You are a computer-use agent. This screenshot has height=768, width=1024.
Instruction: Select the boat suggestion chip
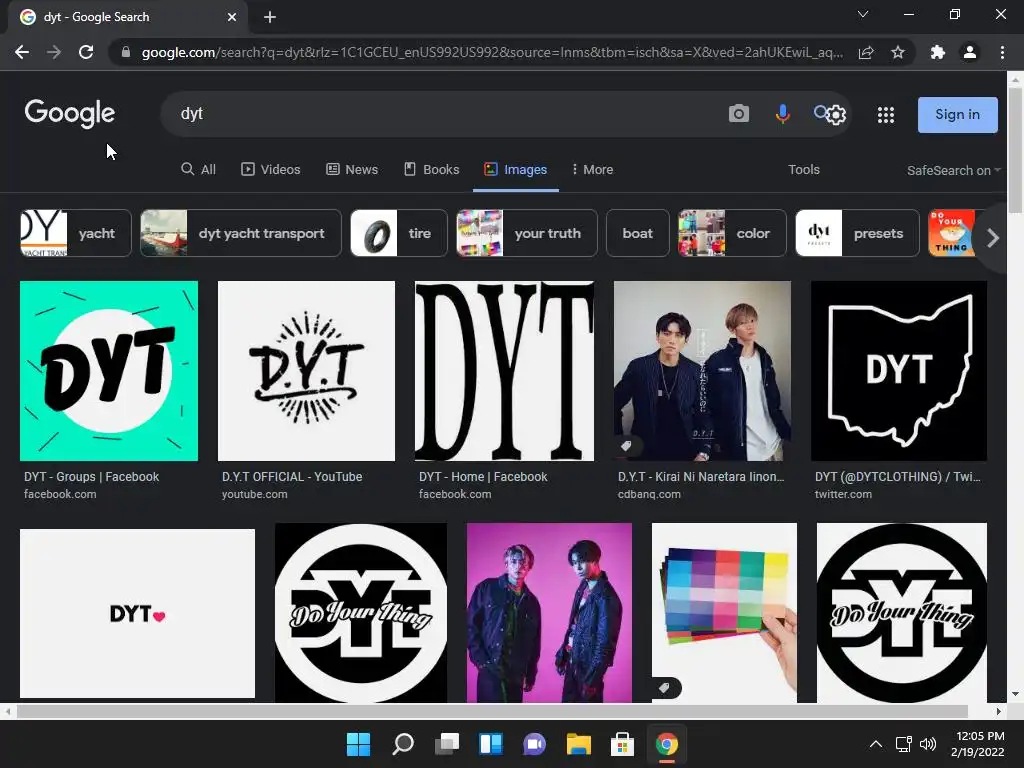coord(637,233)
